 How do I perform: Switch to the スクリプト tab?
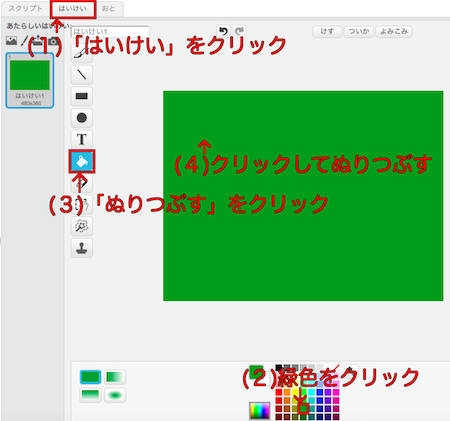click(x=25, y=9)
